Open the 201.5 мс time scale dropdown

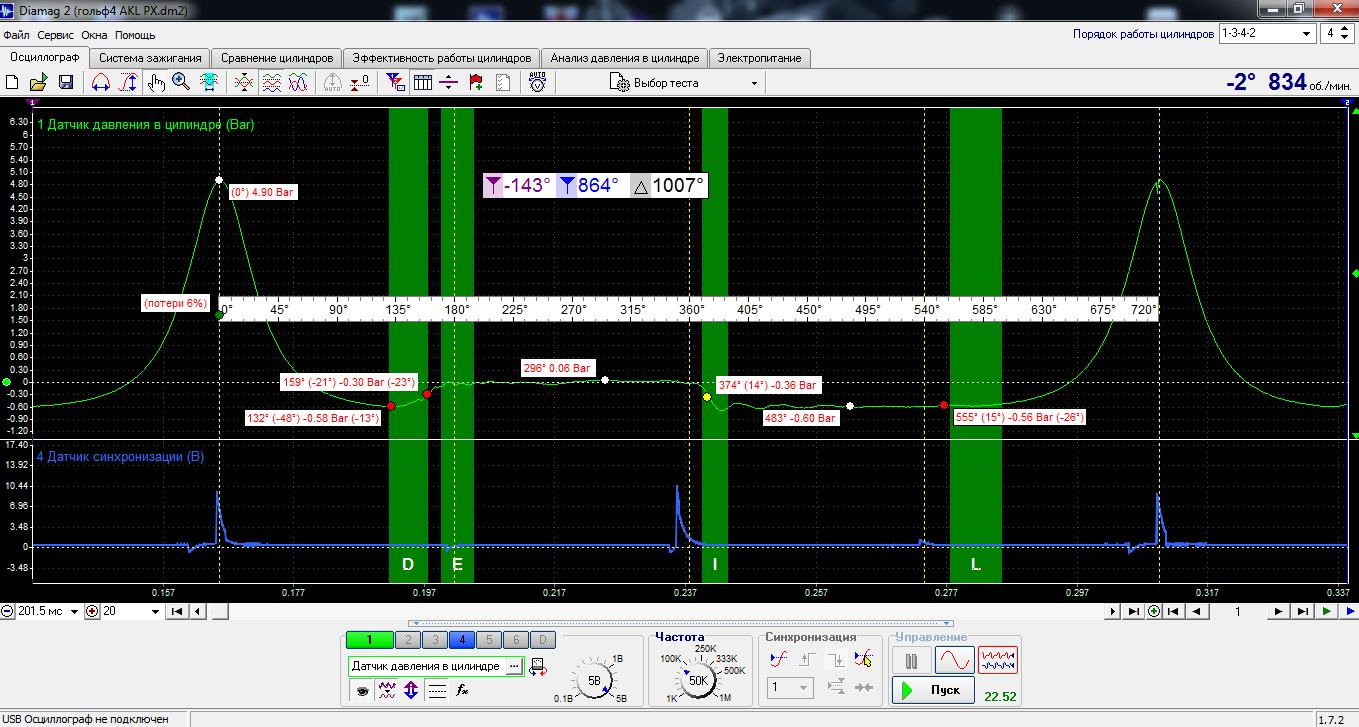pos(49,611)
